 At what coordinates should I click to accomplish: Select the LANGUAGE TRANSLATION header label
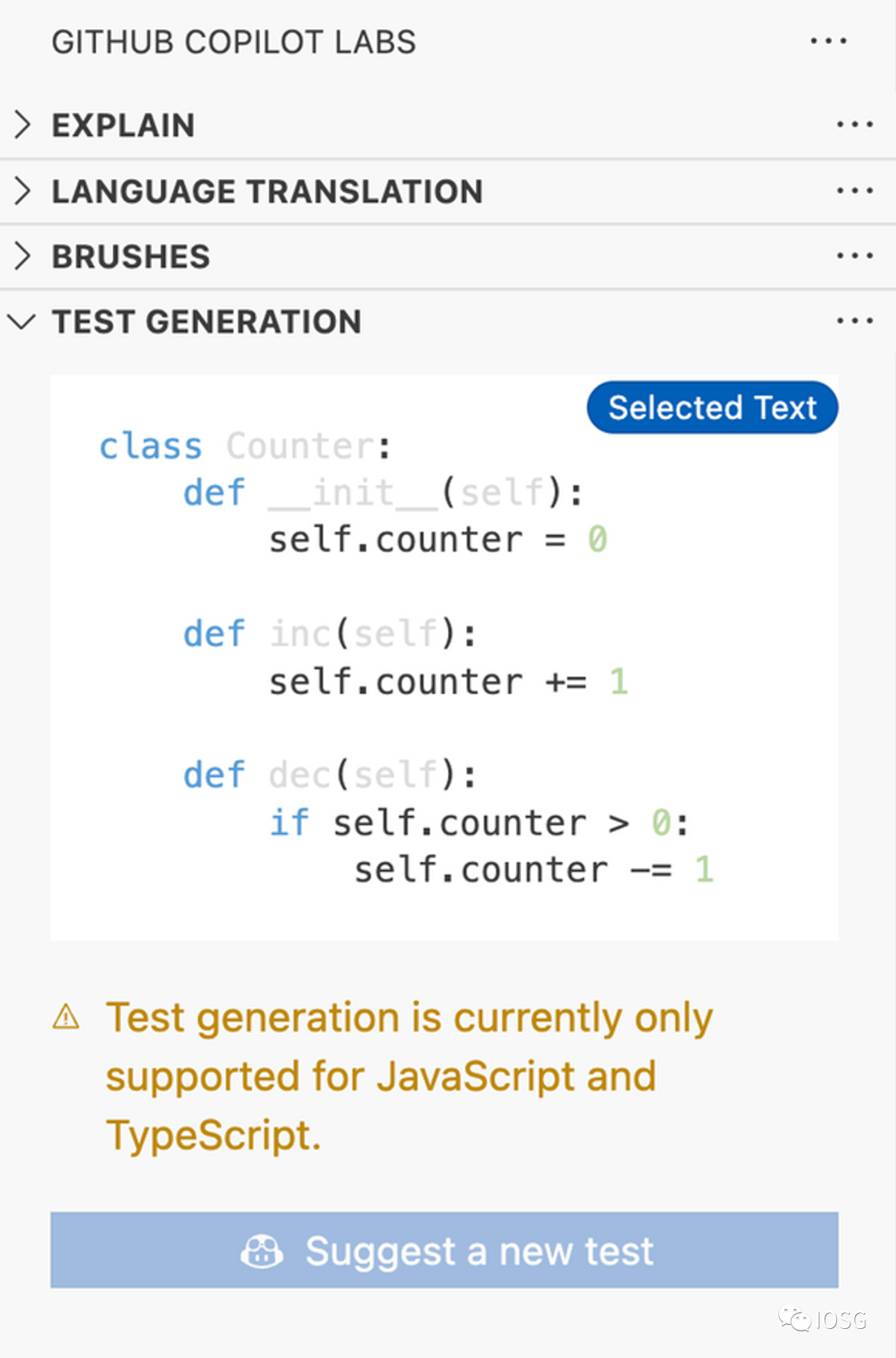coord(267,192)
